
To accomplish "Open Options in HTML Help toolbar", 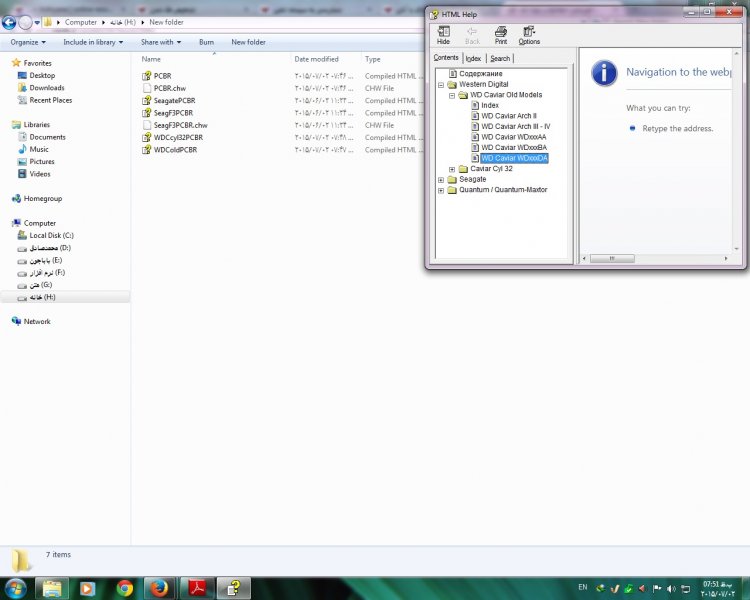I will pos(529,36).
